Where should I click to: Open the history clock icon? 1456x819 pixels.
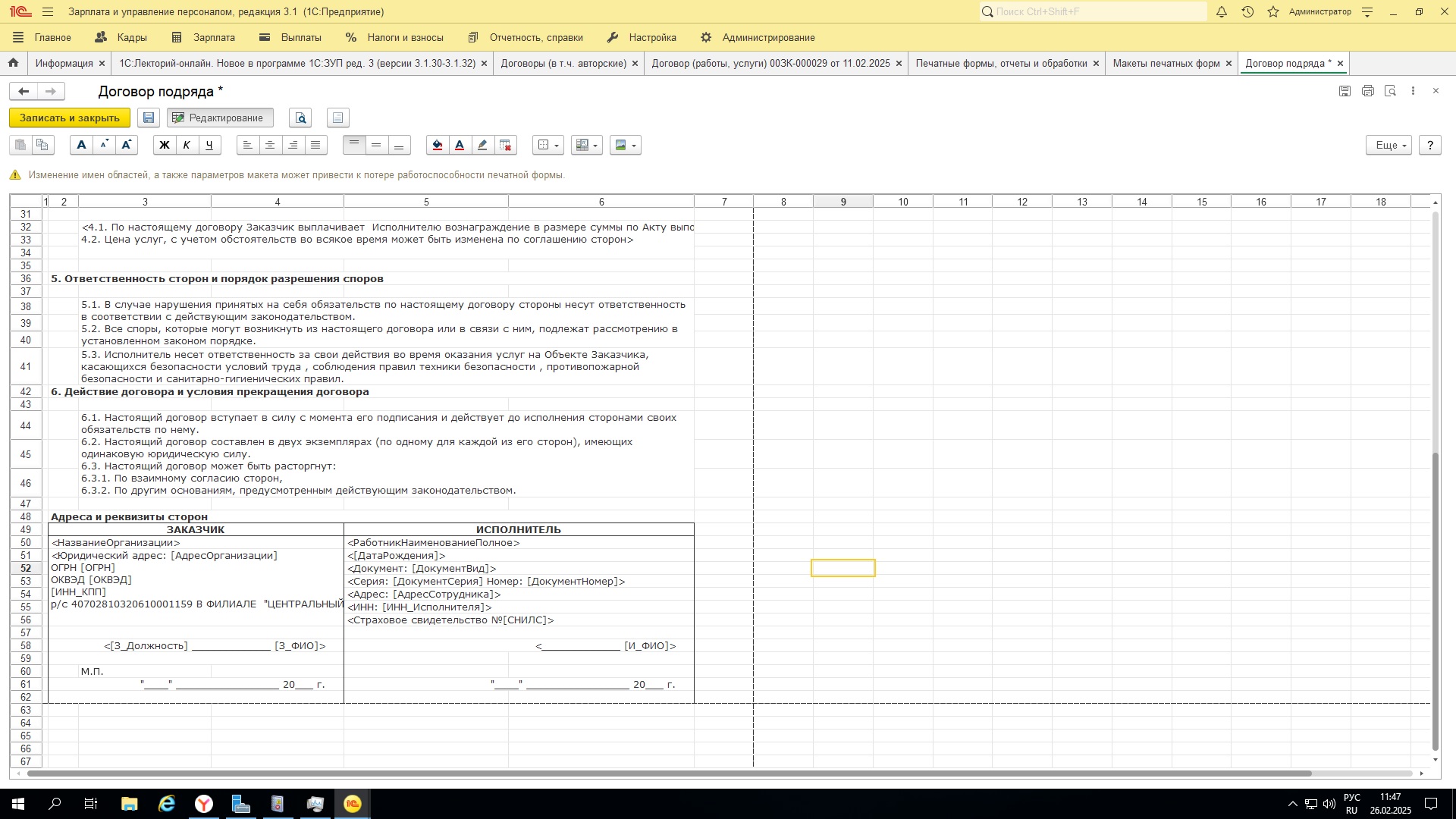tap(1247, 11)
